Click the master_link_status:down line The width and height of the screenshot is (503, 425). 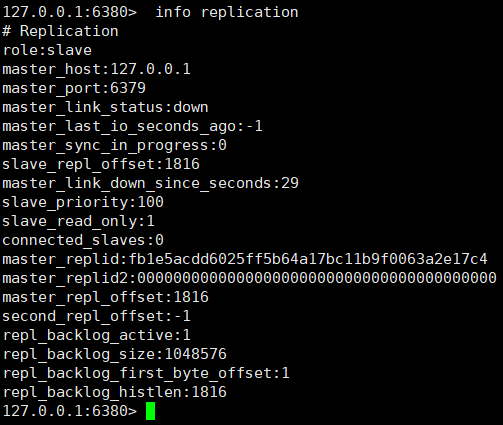[105, 107]
